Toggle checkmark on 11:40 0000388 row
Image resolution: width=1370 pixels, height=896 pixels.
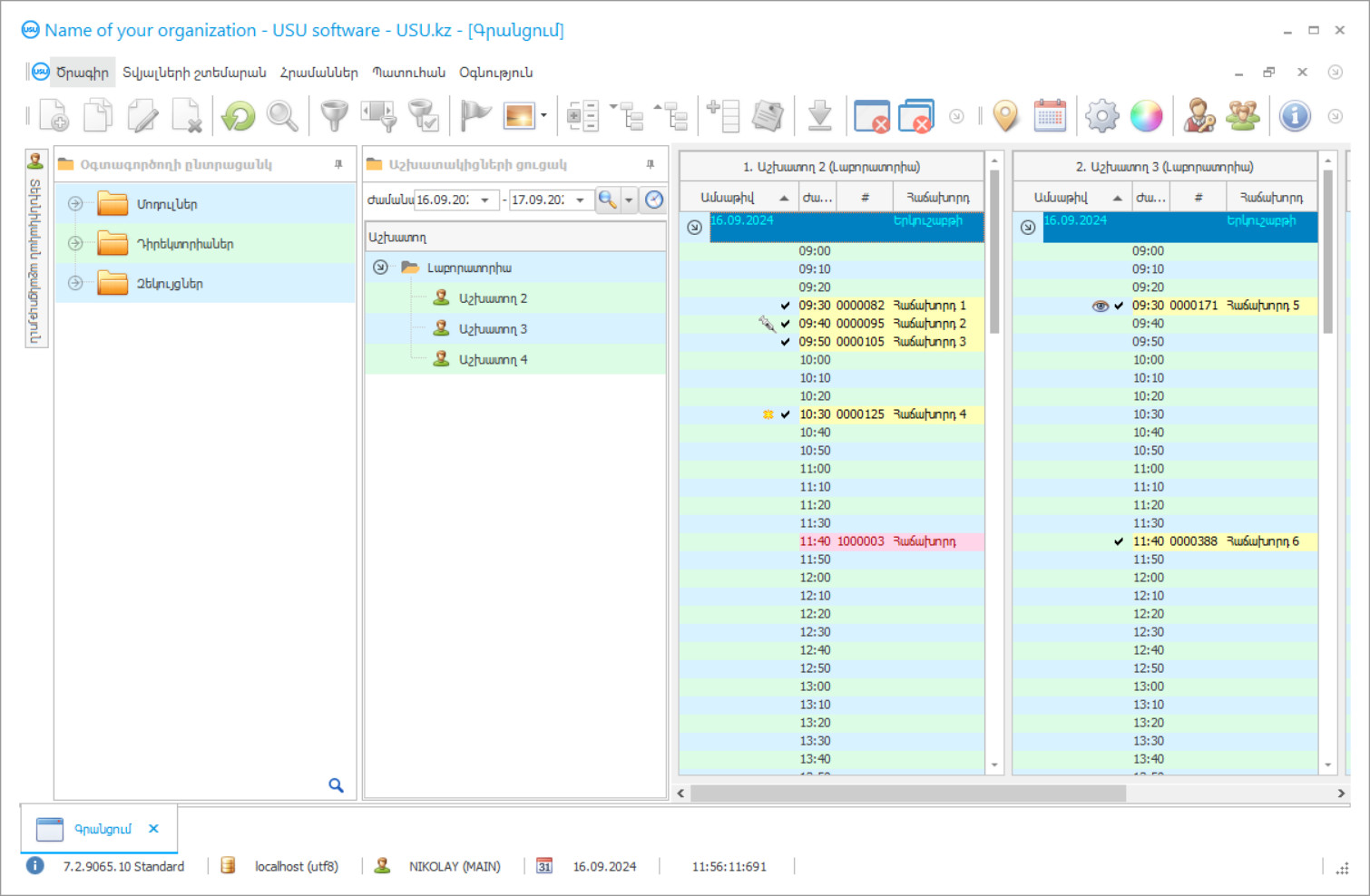pos(1119,541)
